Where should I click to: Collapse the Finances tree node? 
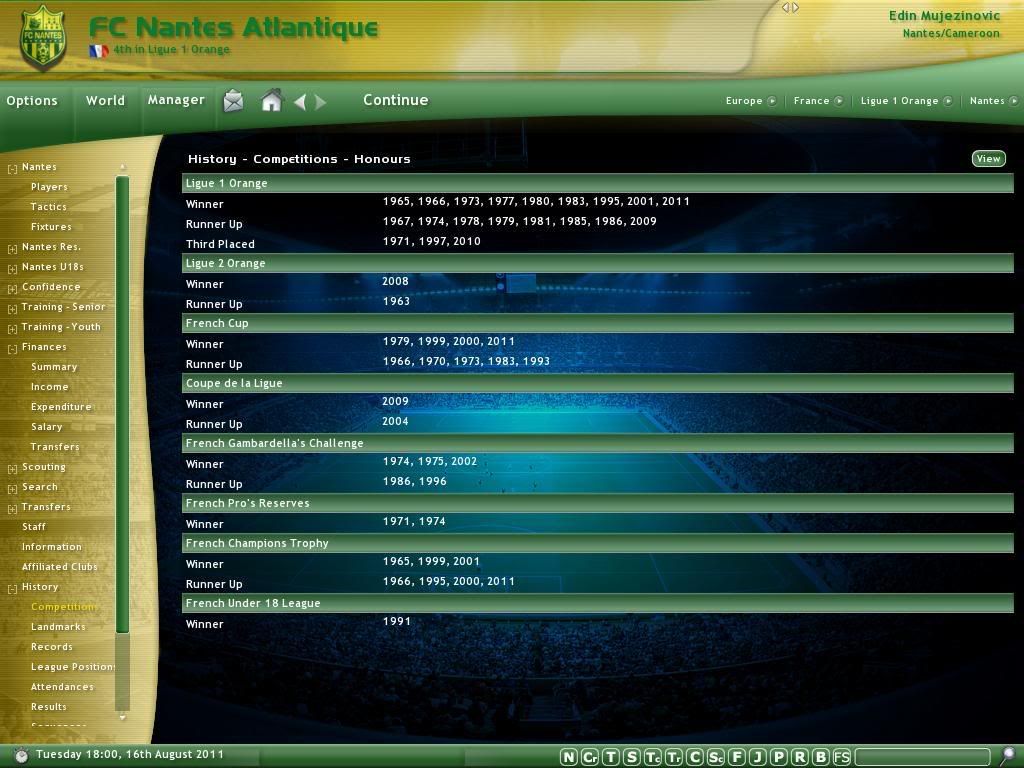coord(12,349)
